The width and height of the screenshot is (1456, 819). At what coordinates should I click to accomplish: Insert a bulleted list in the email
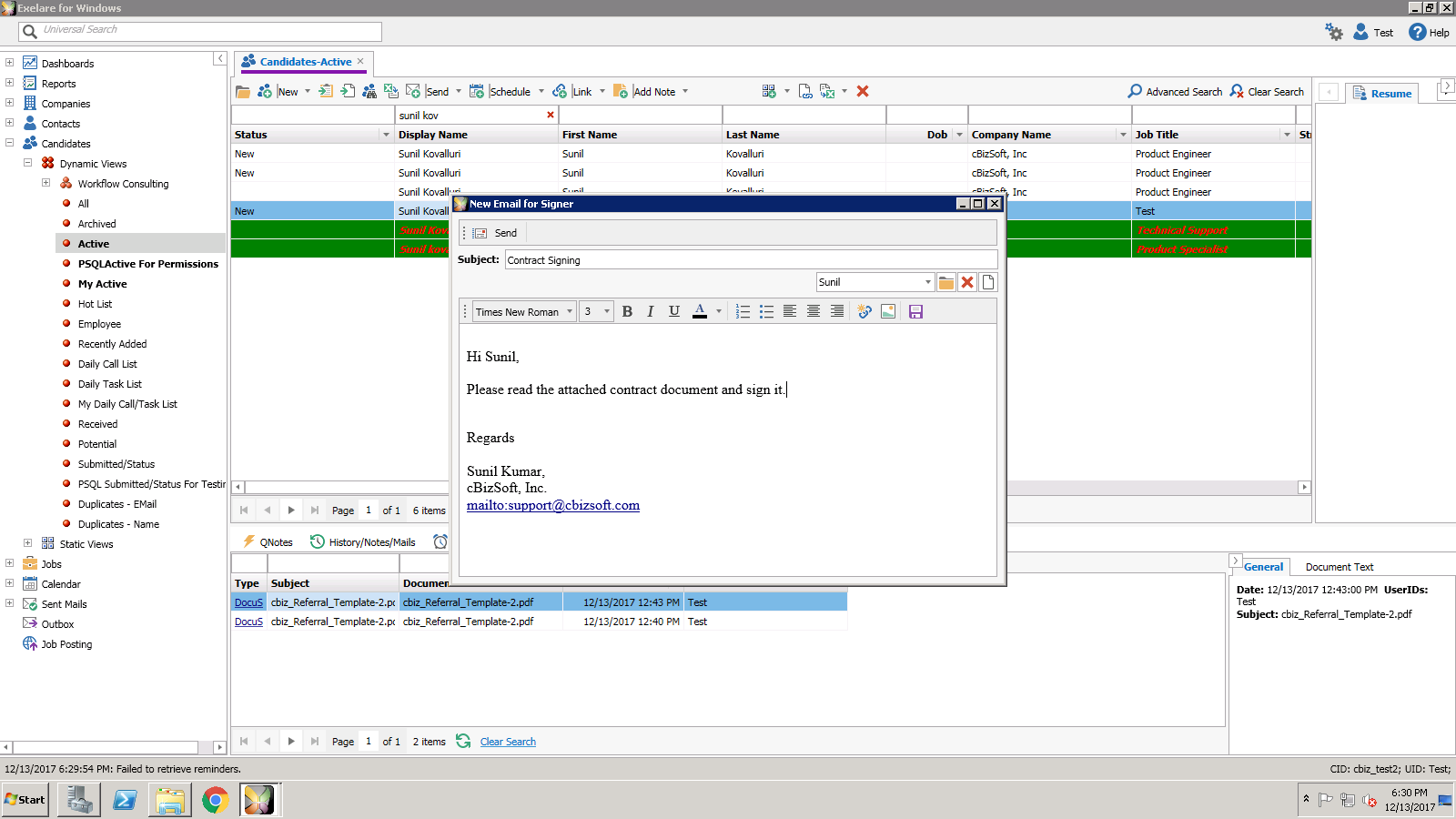pyautogui.click(x=766, y=311)
